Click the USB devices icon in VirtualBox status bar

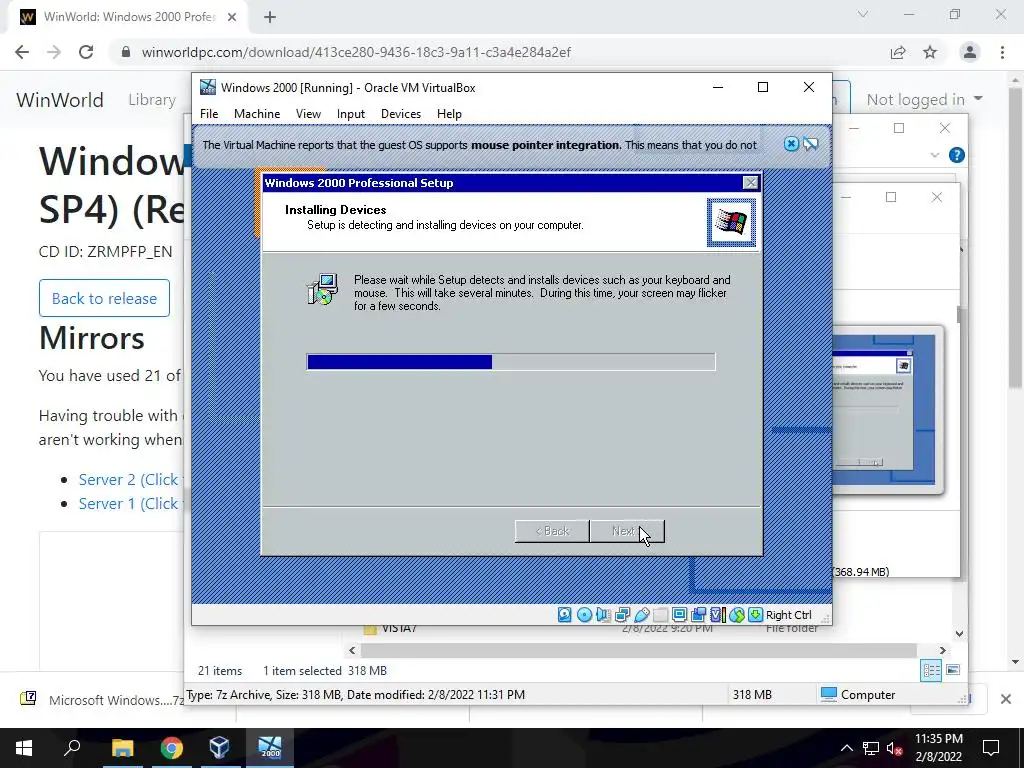(x=641, y=615)
